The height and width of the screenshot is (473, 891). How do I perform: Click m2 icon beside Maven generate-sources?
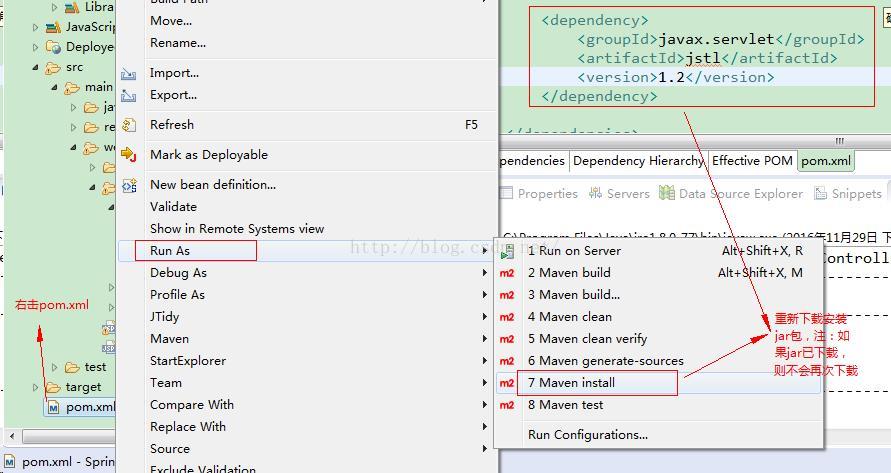507,362
